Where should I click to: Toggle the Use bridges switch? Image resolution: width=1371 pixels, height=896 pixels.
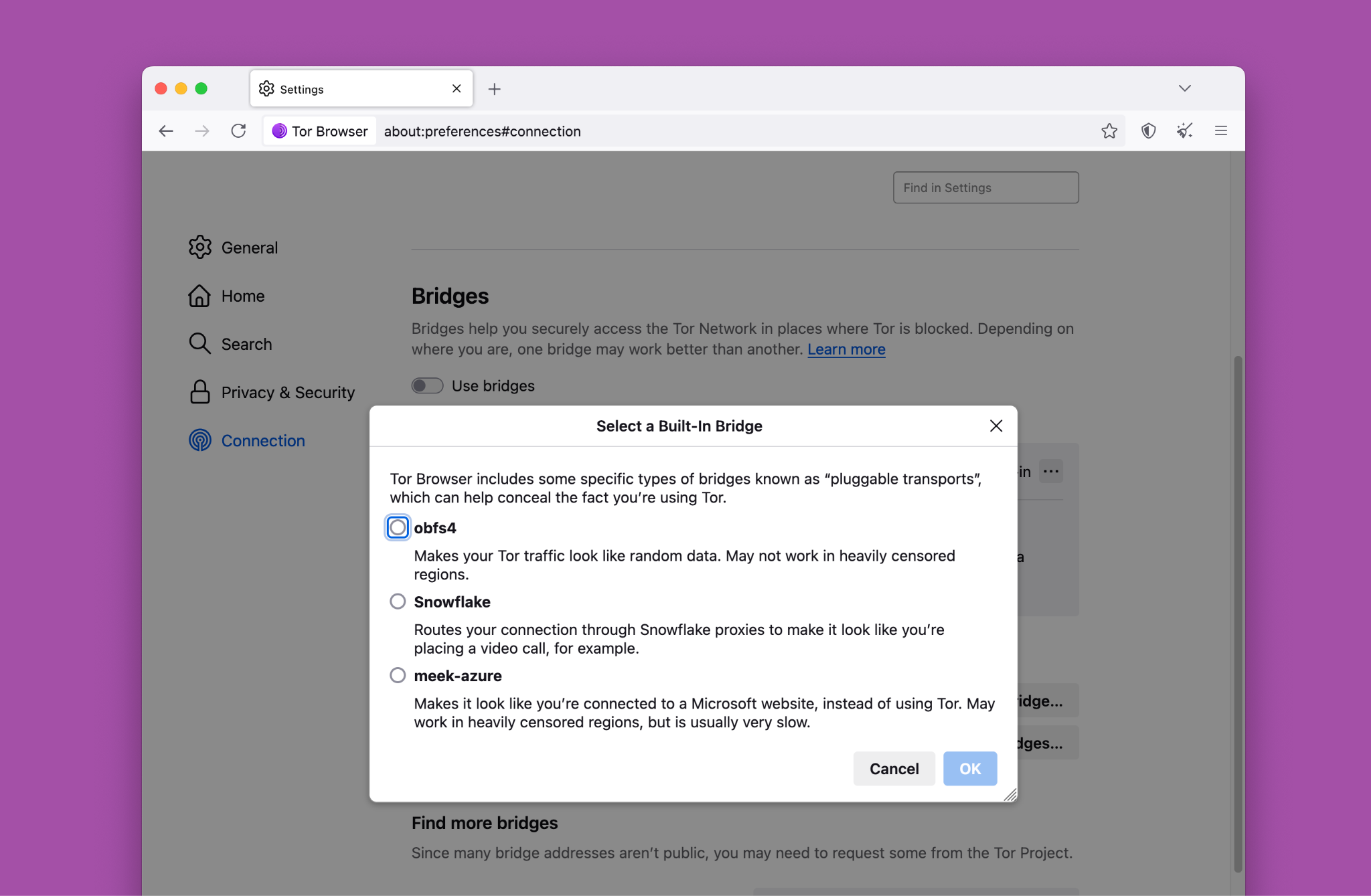(427, 386)
